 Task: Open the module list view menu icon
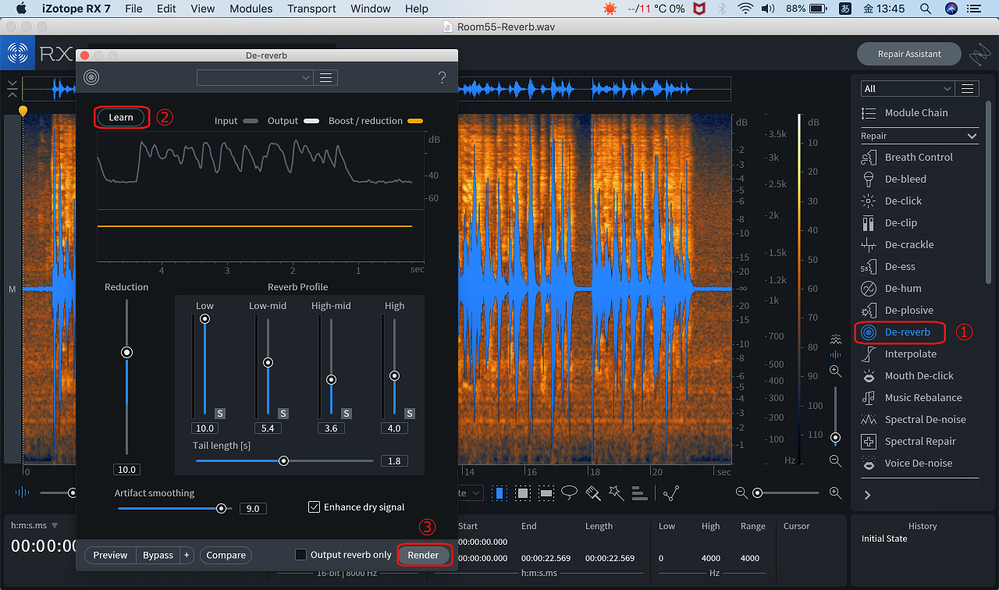pos(967,89)
